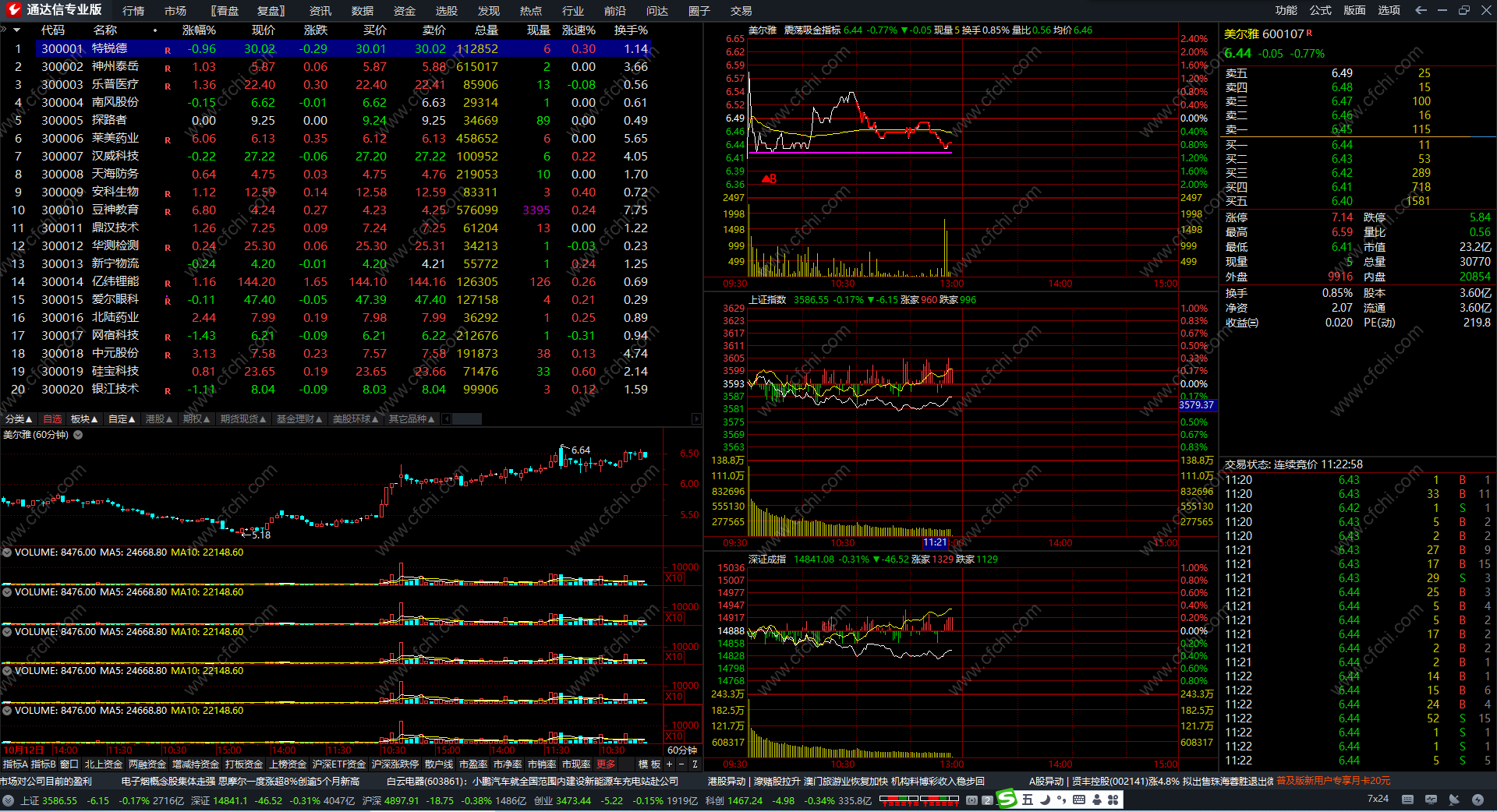This screenshot has width=1497, height=812.
Task: Click the back arrow in title bar
Action: pyautogui.click(x=1421, y=10)
